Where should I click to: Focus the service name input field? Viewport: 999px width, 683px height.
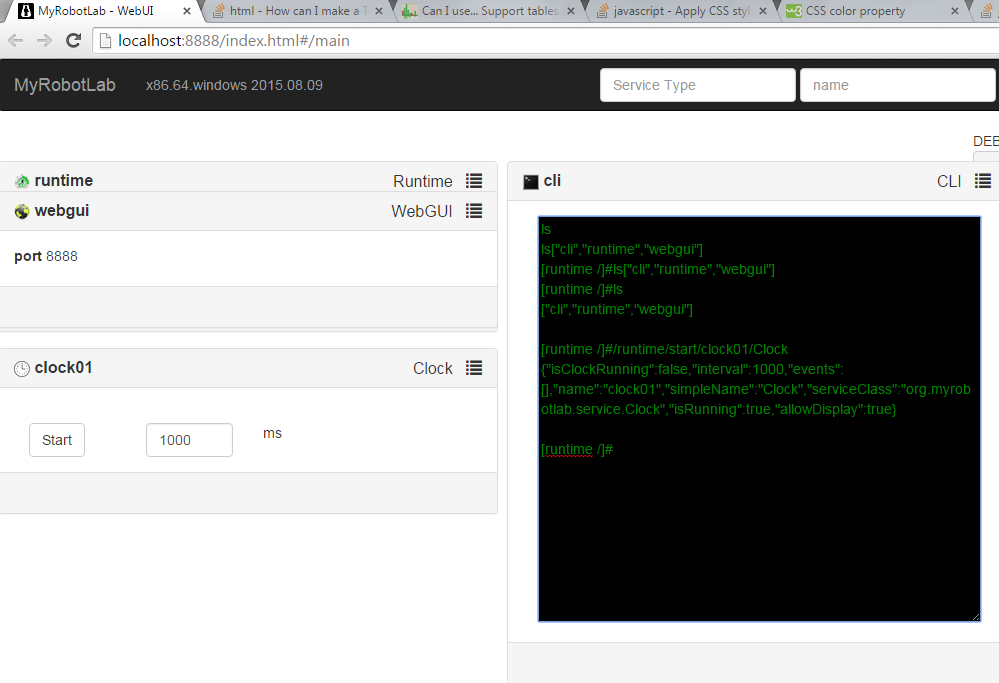[898, 85]
